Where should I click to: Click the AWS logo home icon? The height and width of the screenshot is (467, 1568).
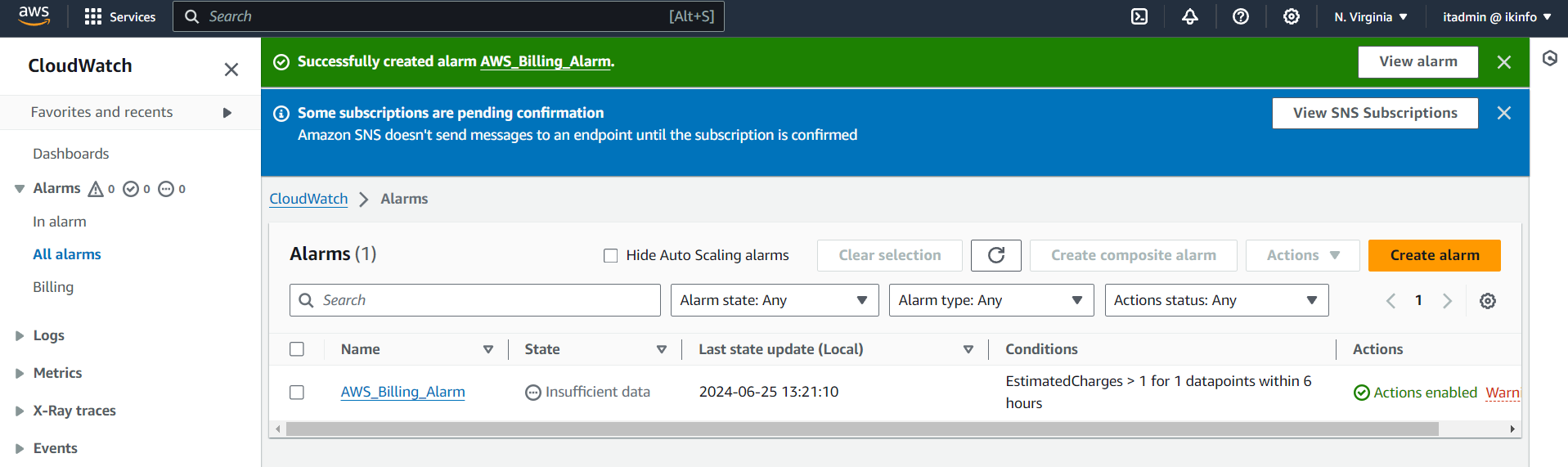tap(34, 16)
